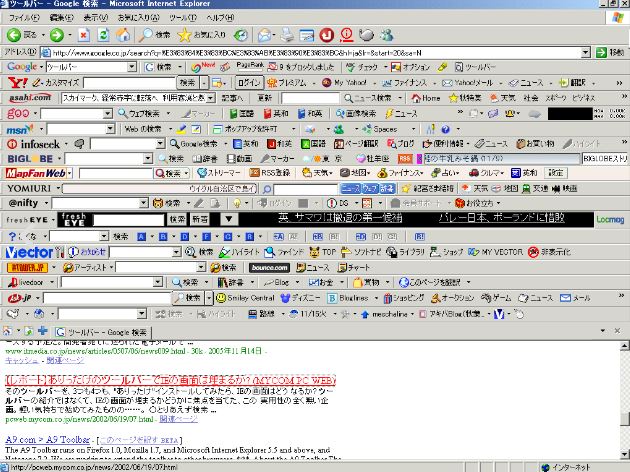Open the red レポート MYCOM PC WEB result link
This screenshot has height=472, width=630.
[x=170, y=380]
